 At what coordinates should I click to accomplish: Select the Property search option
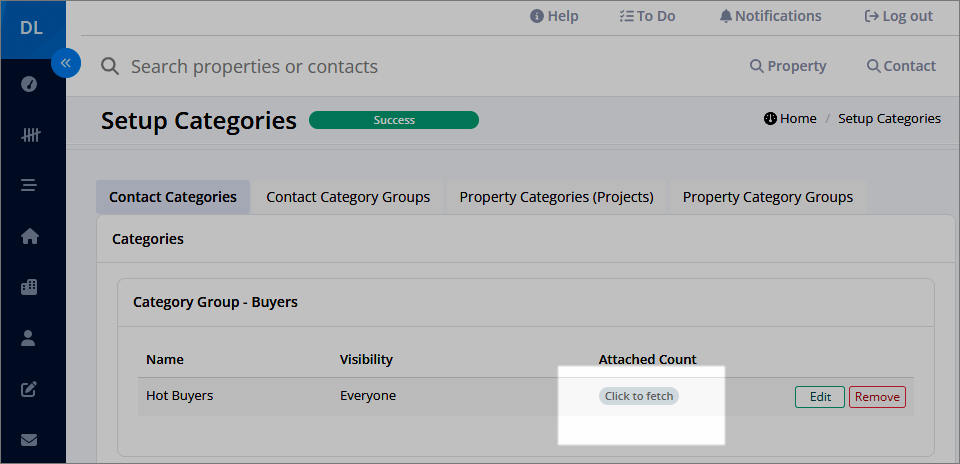788,66
